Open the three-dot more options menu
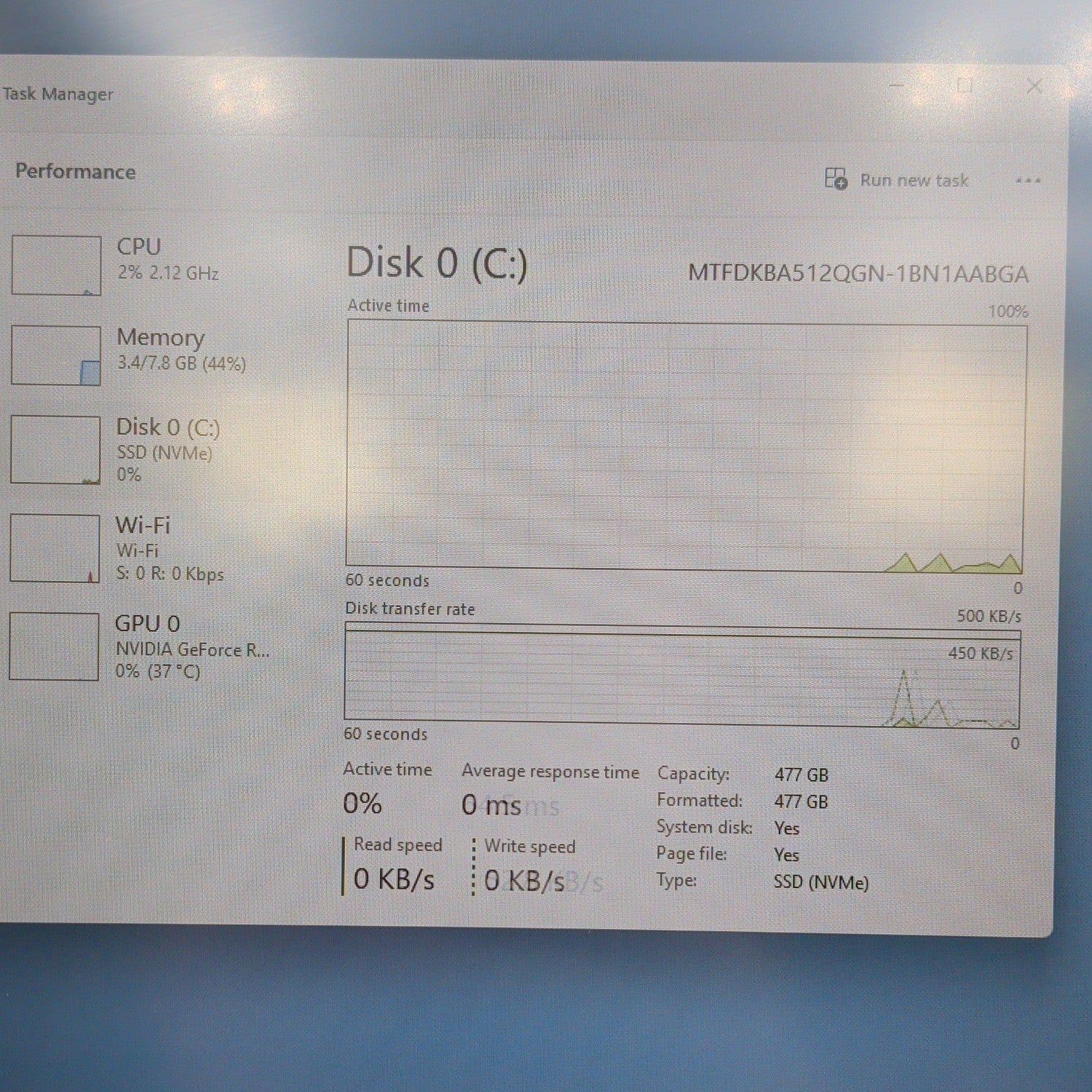 point(1028,181)
